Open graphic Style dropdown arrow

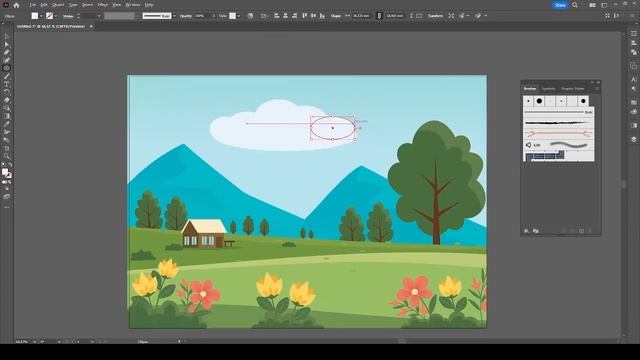(x=239, y=16)
